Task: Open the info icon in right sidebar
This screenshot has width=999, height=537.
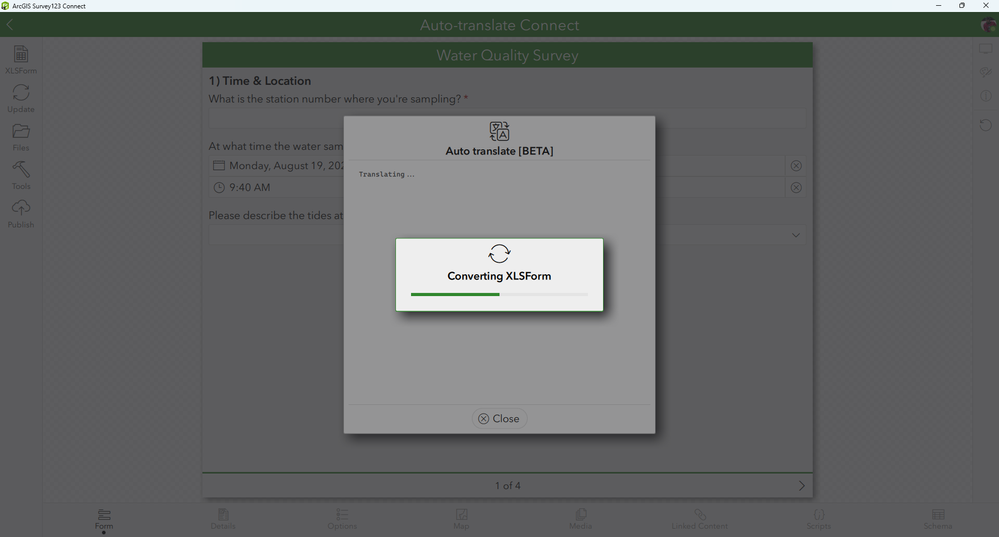Action: pyautogui.click(x=986, y=96)
